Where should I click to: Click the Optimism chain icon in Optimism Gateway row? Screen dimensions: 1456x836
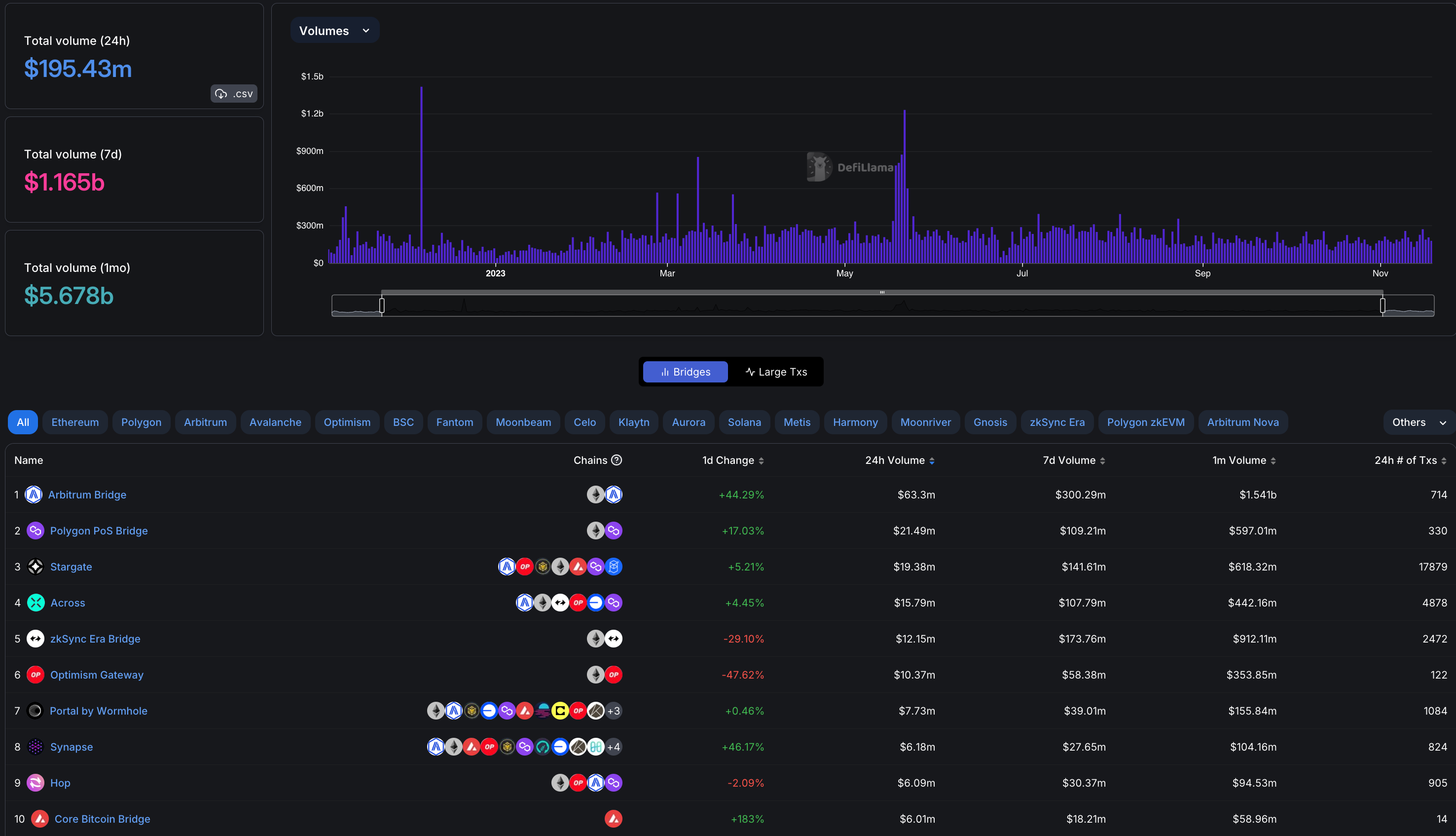click(613, 675)
